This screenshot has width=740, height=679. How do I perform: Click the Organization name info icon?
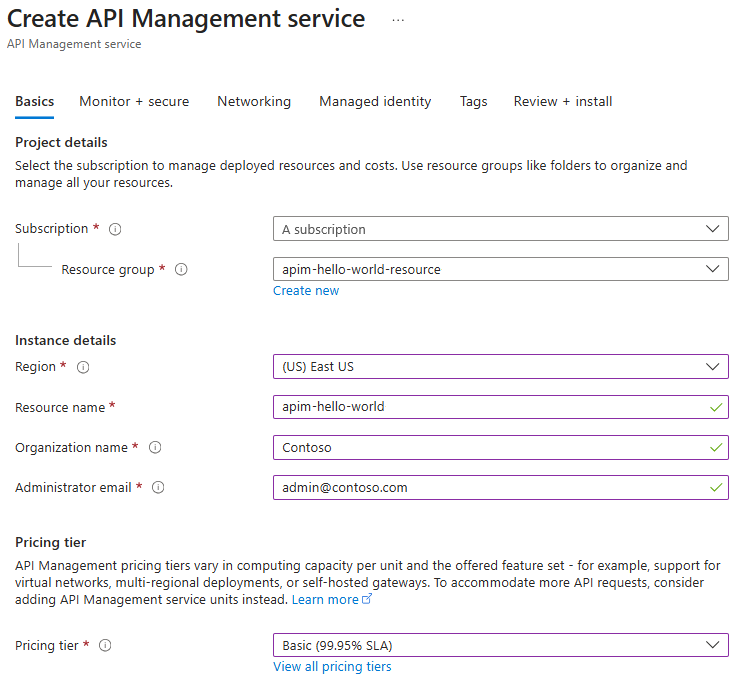(x=155, y=448)
